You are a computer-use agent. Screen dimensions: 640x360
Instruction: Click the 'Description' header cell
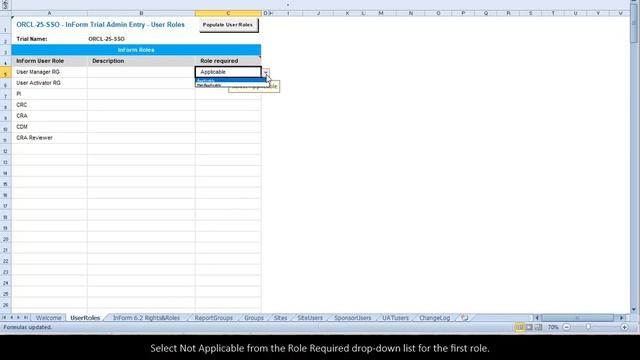point(141,61)
